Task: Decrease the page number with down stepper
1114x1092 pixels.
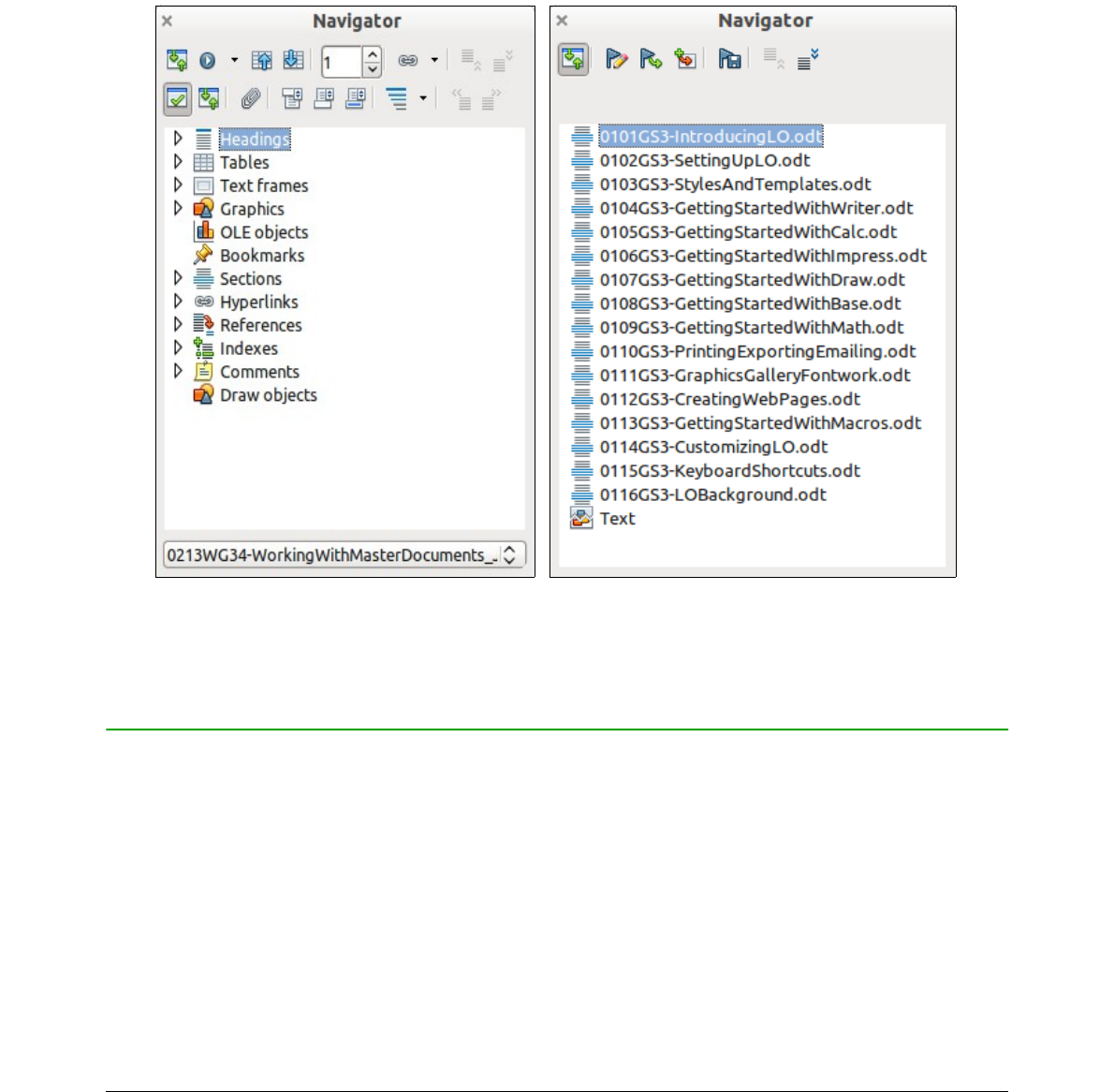Action: pos(373,69)
